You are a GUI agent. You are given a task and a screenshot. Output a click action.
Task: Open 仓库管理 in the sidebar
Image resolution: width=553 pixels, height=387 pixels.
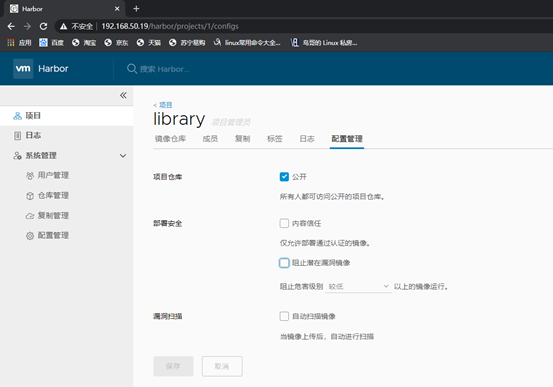(x=53, y=196)
